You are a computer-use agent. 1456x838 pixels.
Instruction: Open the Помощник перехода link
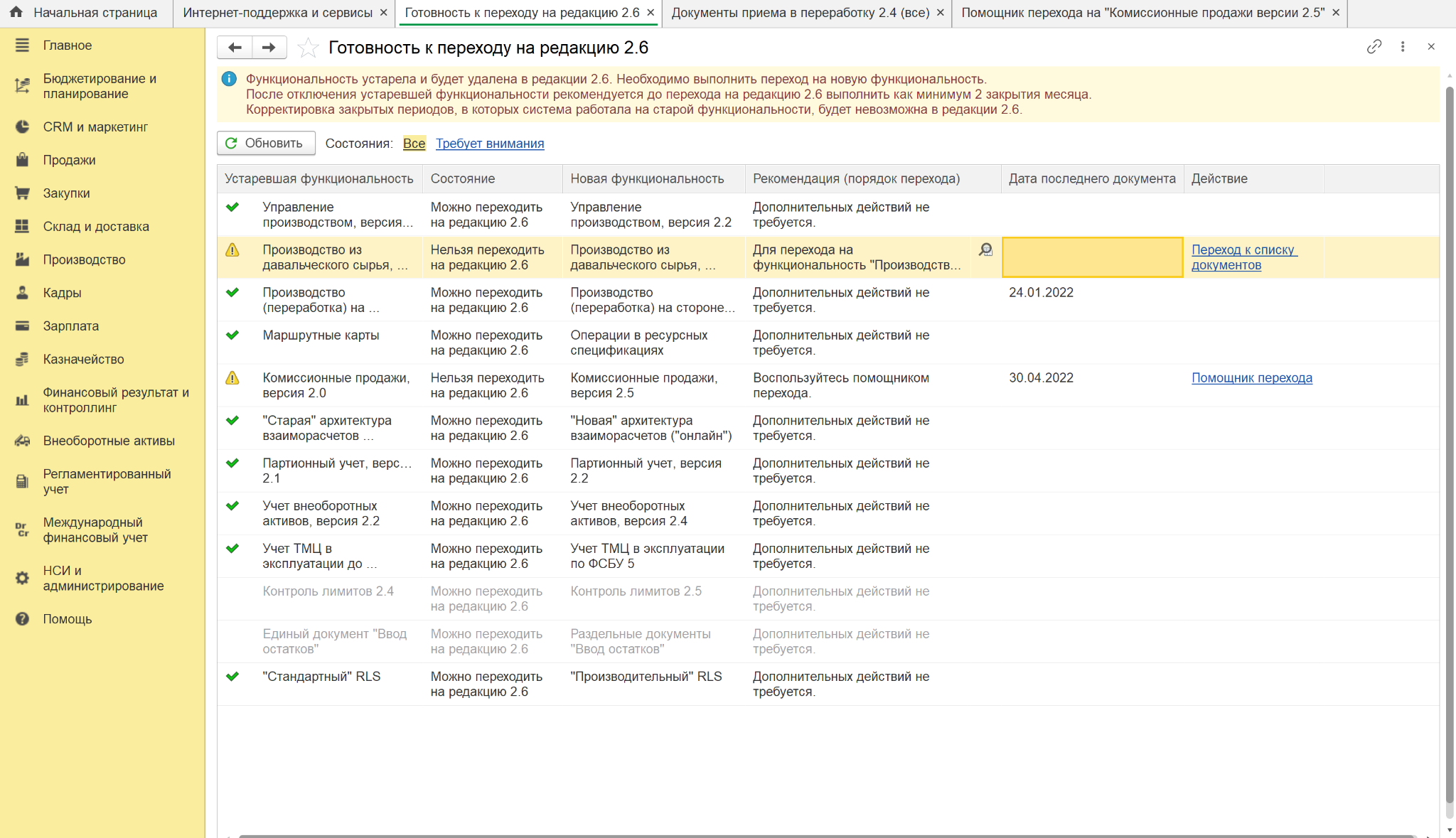coord(1252,378)
